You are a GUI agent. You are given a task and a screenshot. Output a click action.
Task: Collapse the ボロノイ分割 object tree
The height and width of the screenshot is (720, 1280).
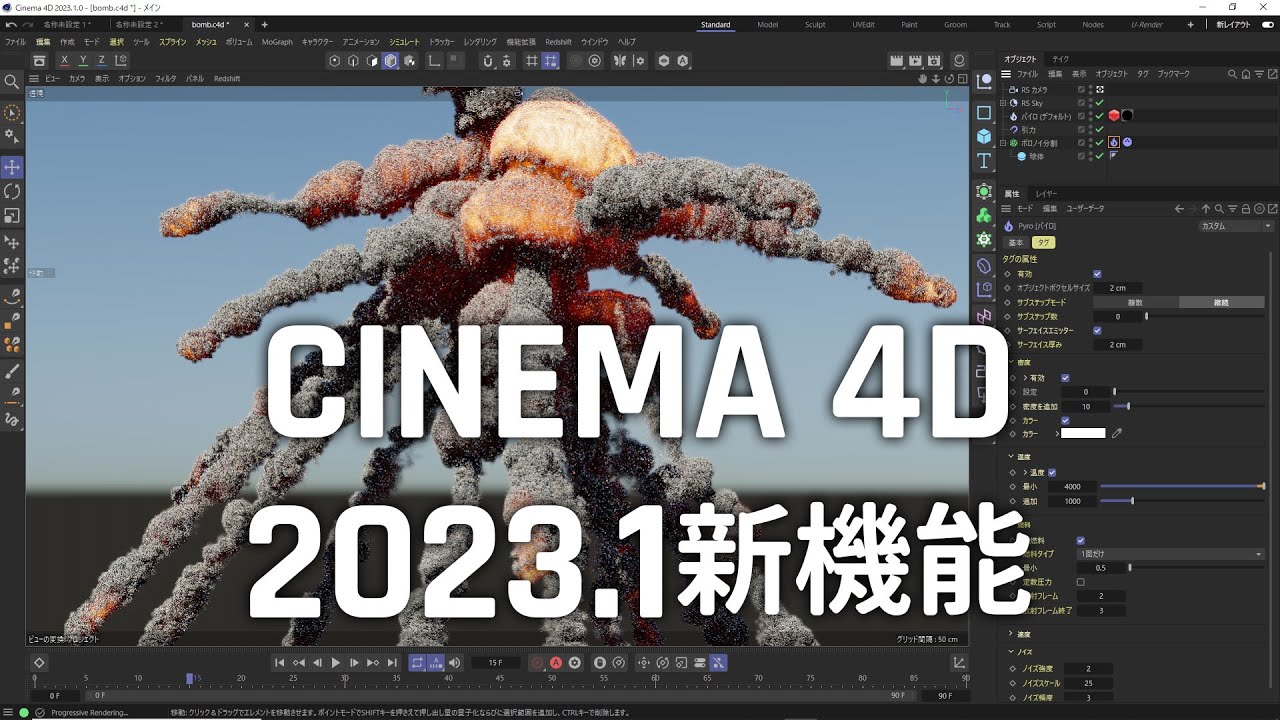[x=1004, y=143]
